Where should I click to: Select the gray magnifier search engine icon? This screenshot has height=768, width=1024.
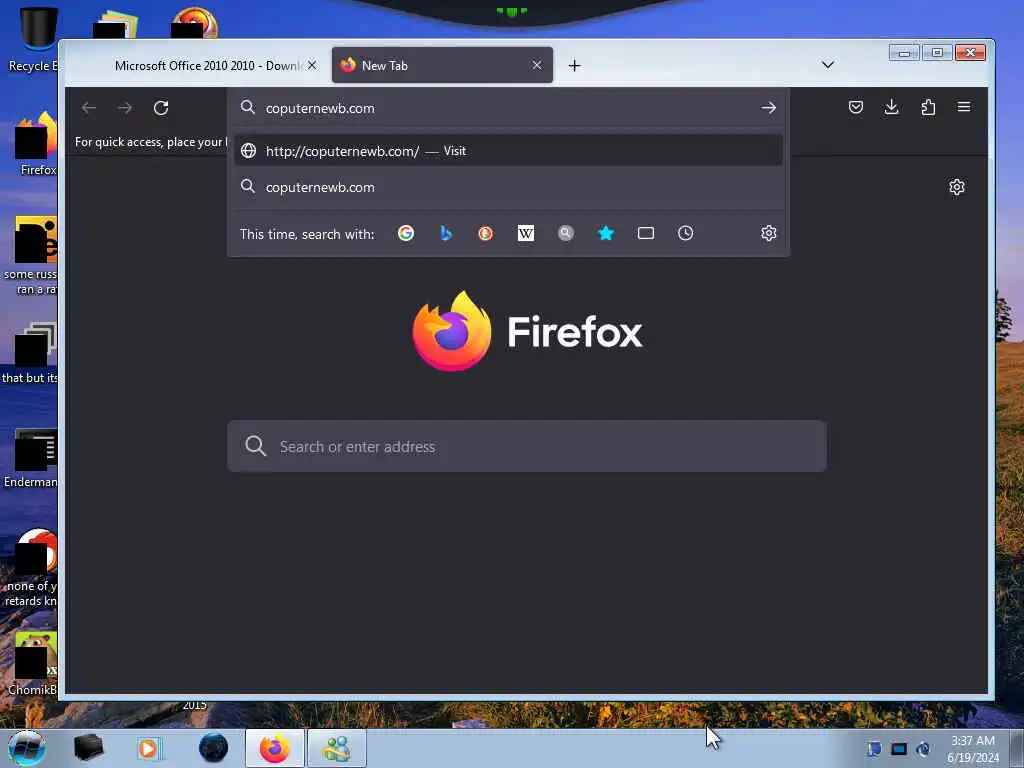click(566, 233)
